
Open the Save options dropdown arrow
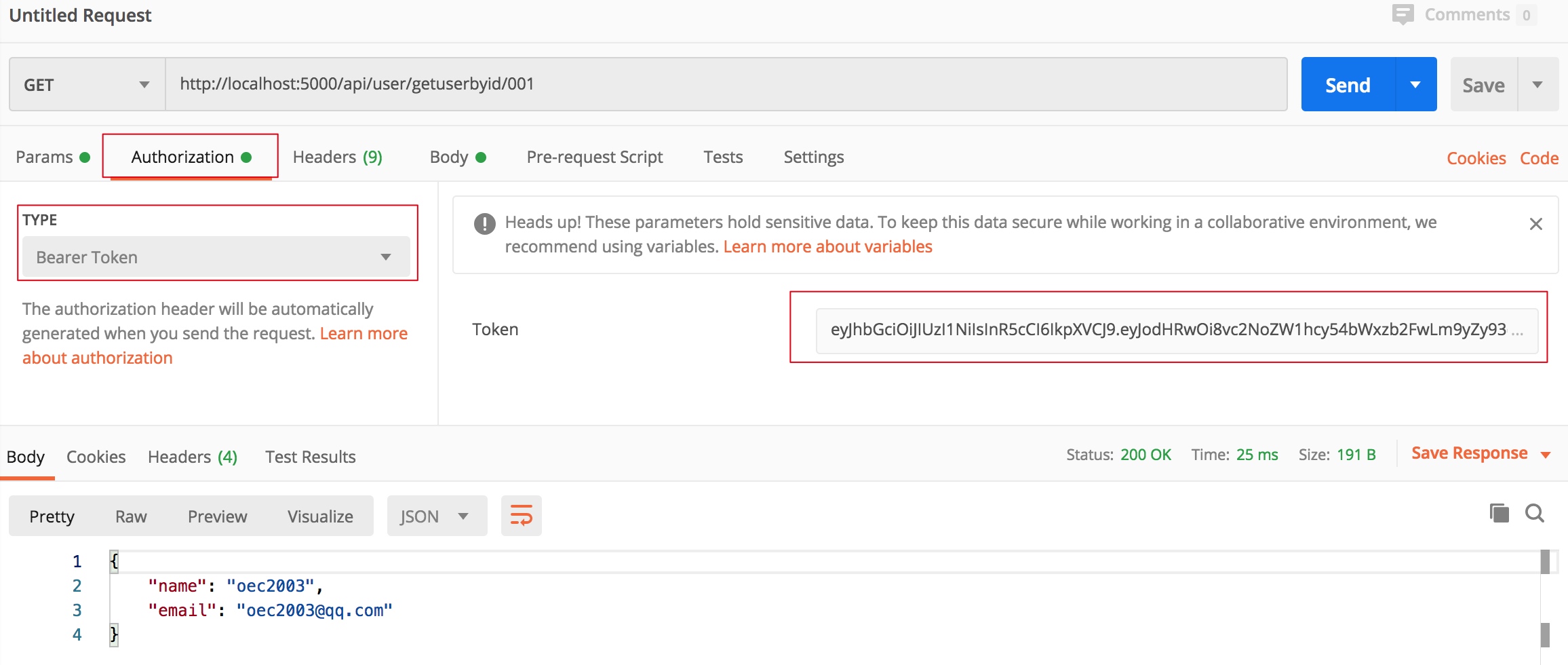1537,85
